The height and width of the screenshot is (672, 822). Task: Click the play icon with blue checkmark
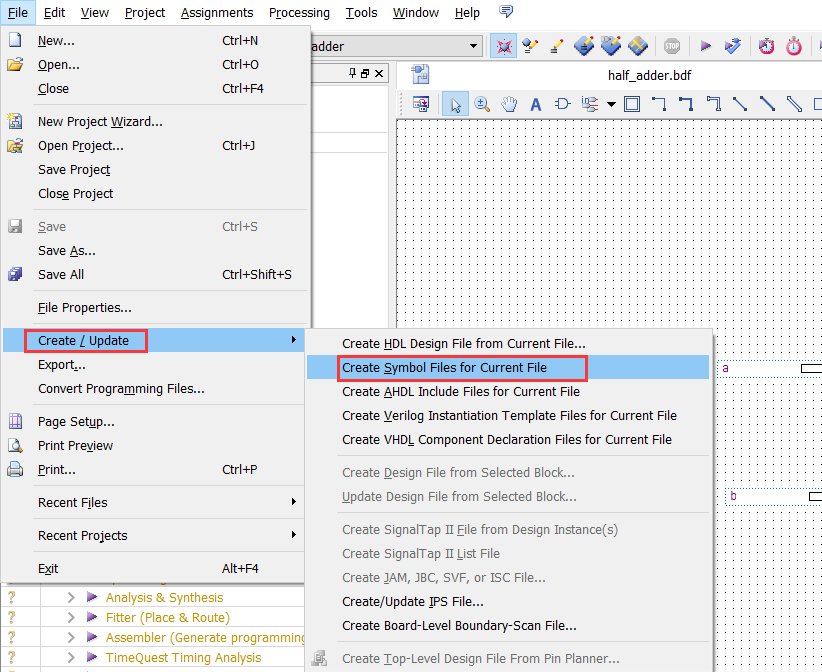(x=732, y=46)
